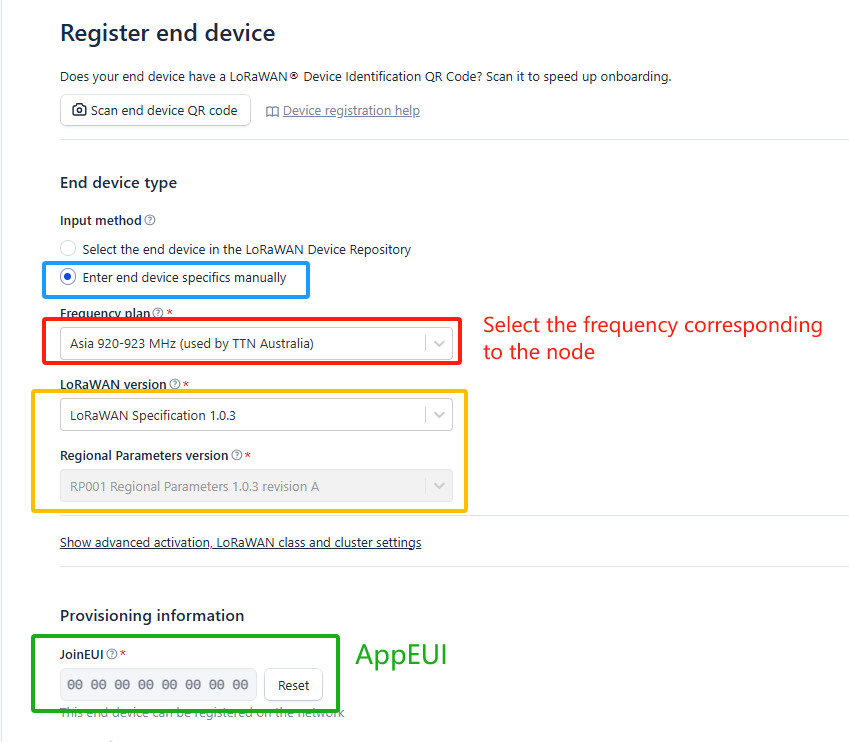Click the Asia 920-923 MHz frequency plan field

[x=256, y=343]
